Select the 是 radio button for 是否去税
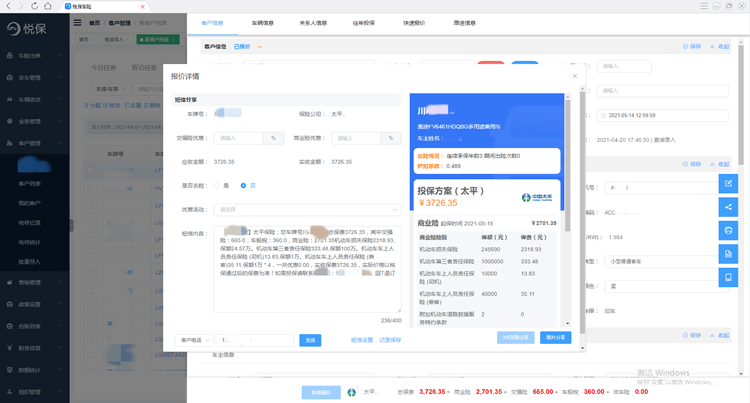Screen dimensions: 750x403 click(x=217, y=185)
